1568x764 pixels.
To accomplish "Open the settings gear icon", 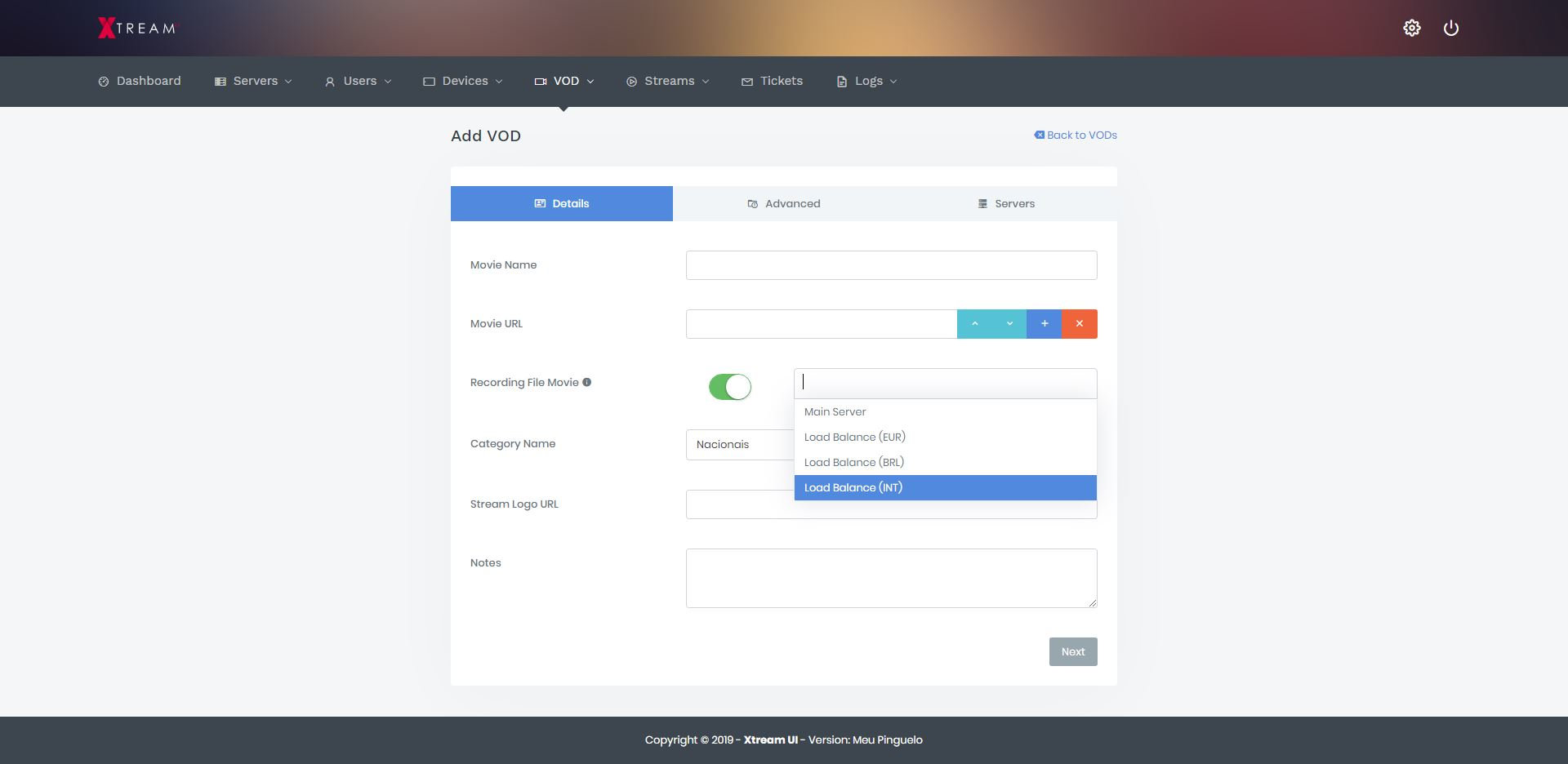I will click(x=1412, y=28).
